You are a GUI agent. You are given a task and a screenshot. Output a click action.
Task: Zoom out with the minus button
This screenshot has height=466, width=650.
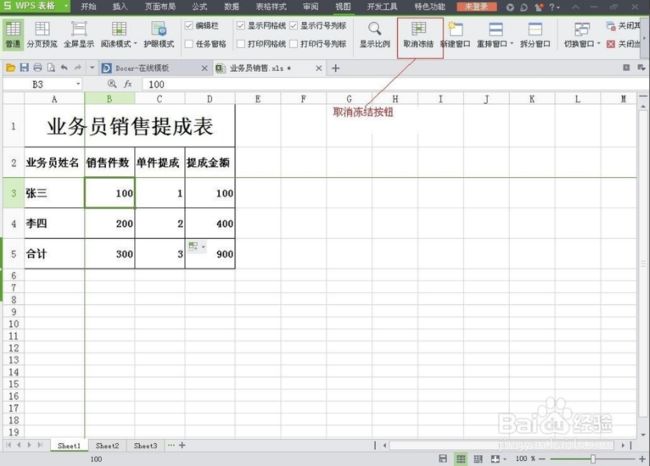pyautogui.click(x=541, y=459)
